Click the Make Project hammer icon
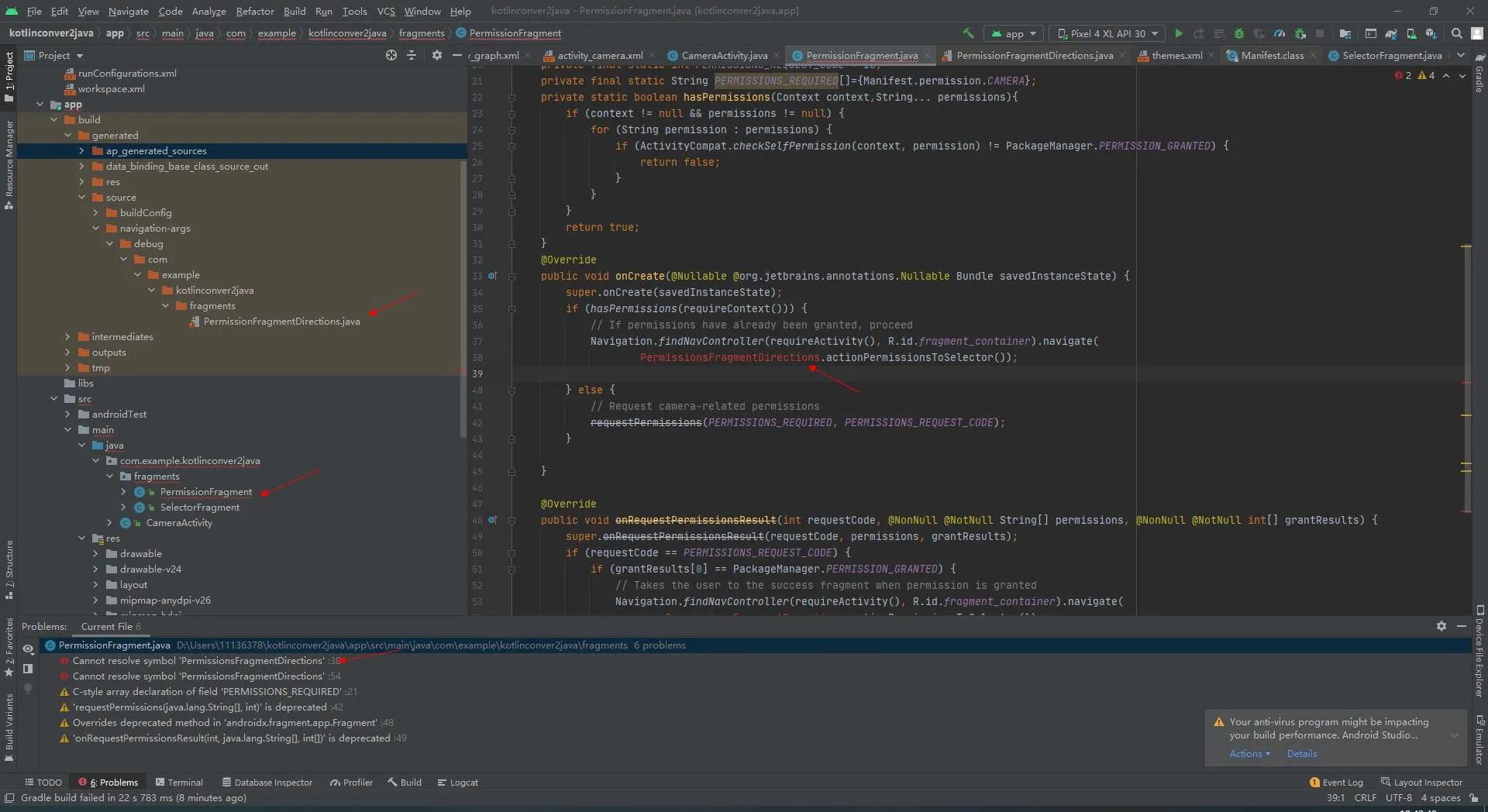The image size is (1488, 812). [x=968, y=33]
